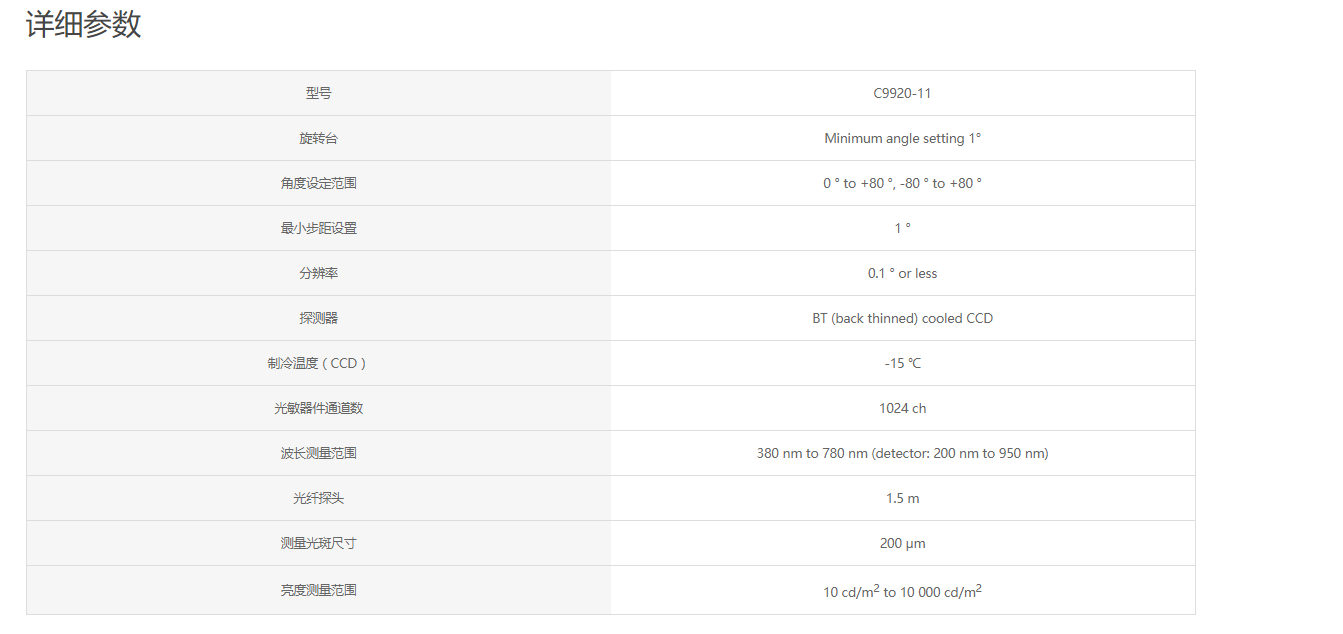The width and height of the screenshot is (1343, 634).
Task: Select the 光敏器件通道数 label
Action: point(318,408)
